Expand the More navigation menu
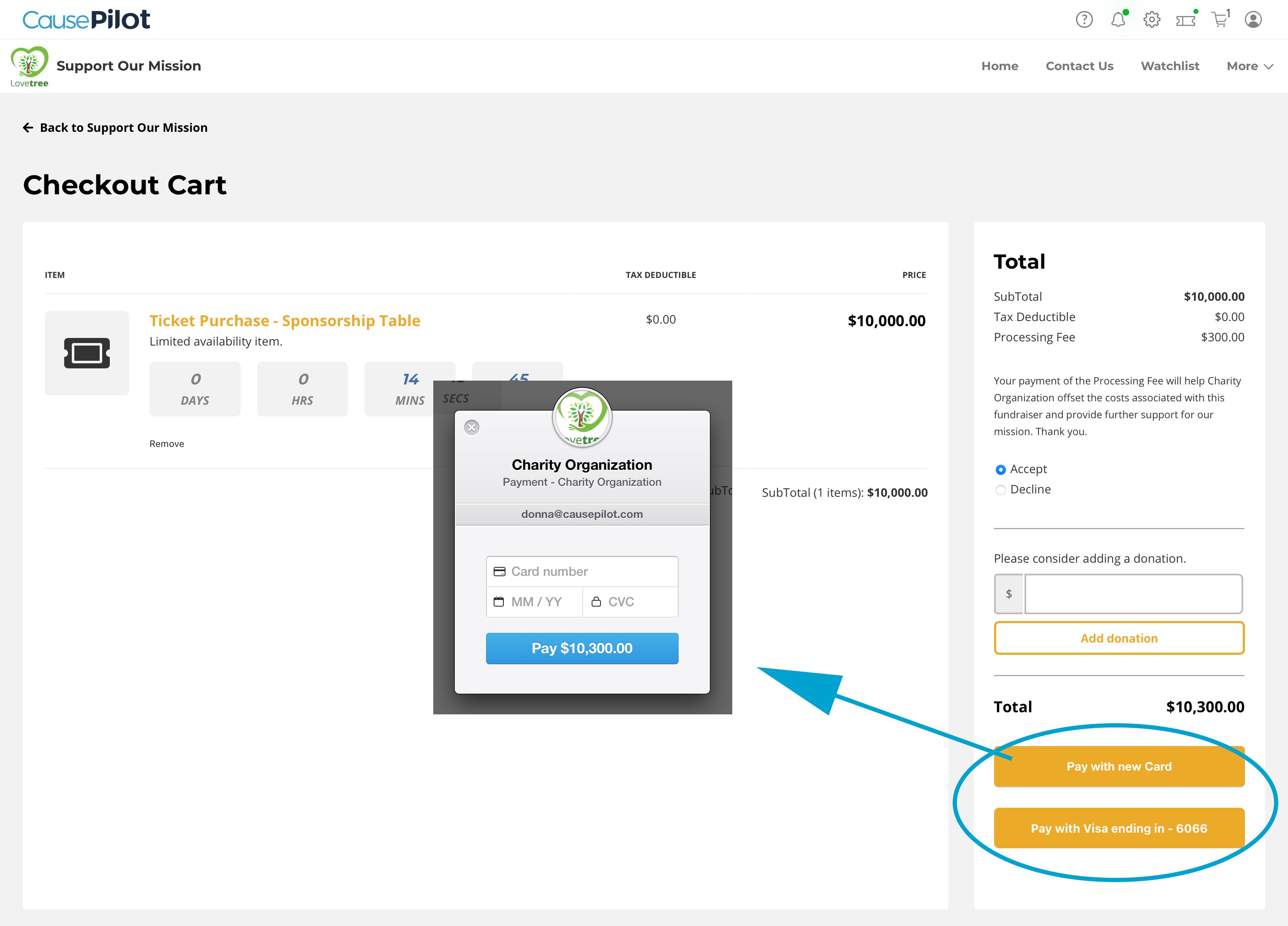The height and width of the screenshot is (926, 1288). coord(1250,66)
